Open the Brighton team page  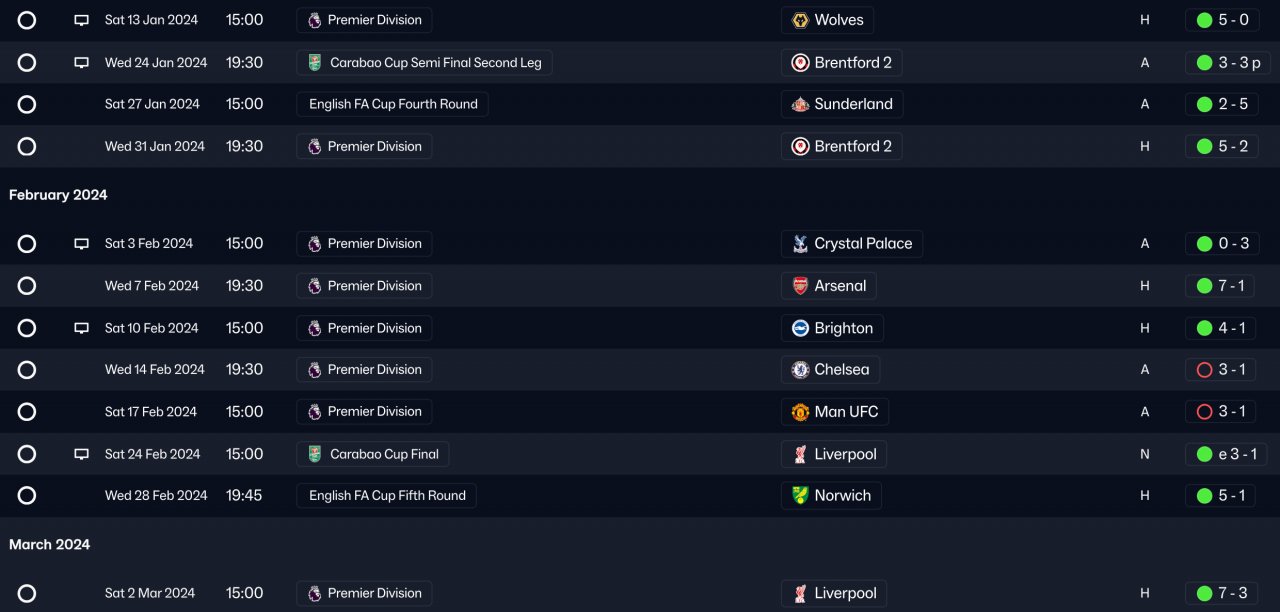point(843,328)
